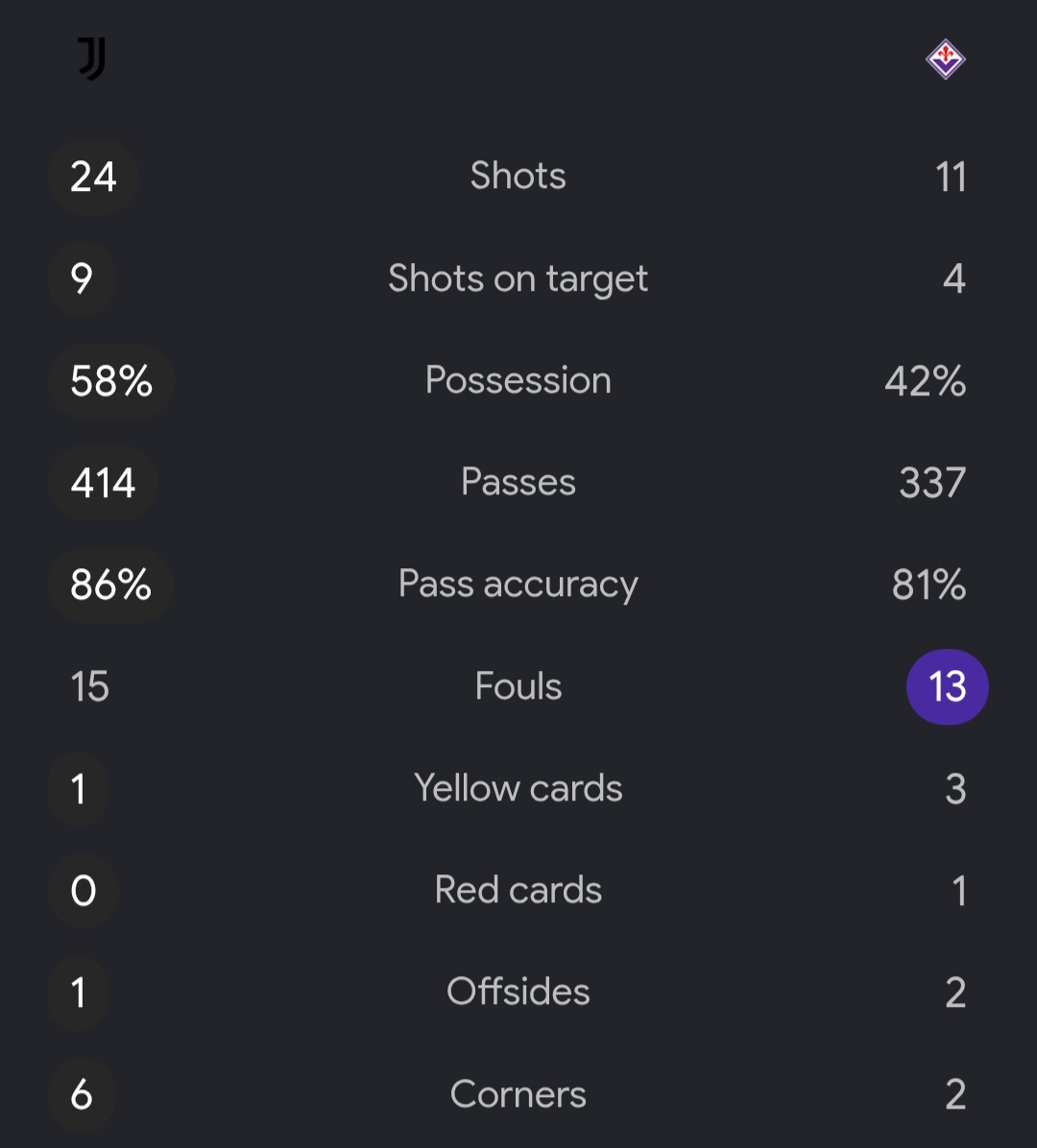Select Fiorentina possession 42% value

925,381
